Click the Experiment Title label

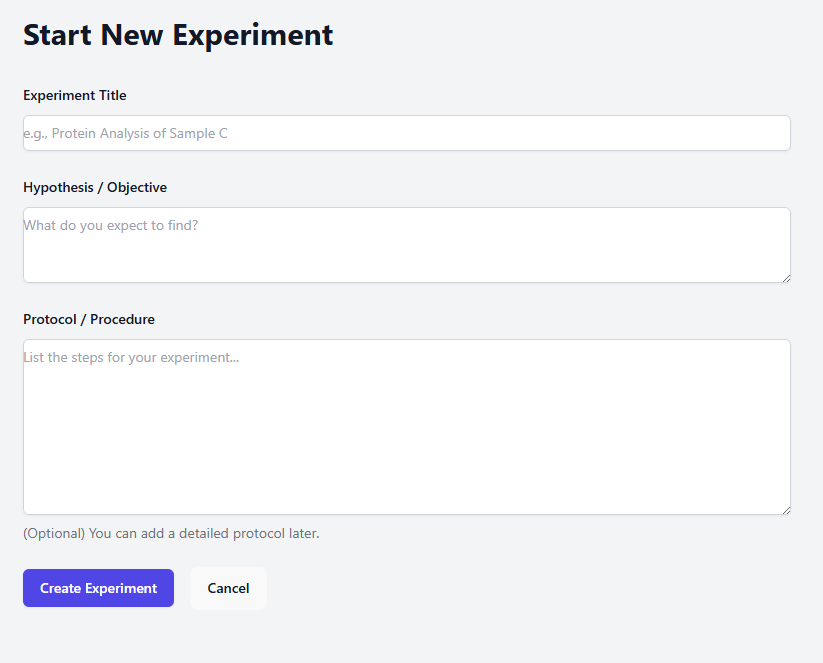point(74,95)
